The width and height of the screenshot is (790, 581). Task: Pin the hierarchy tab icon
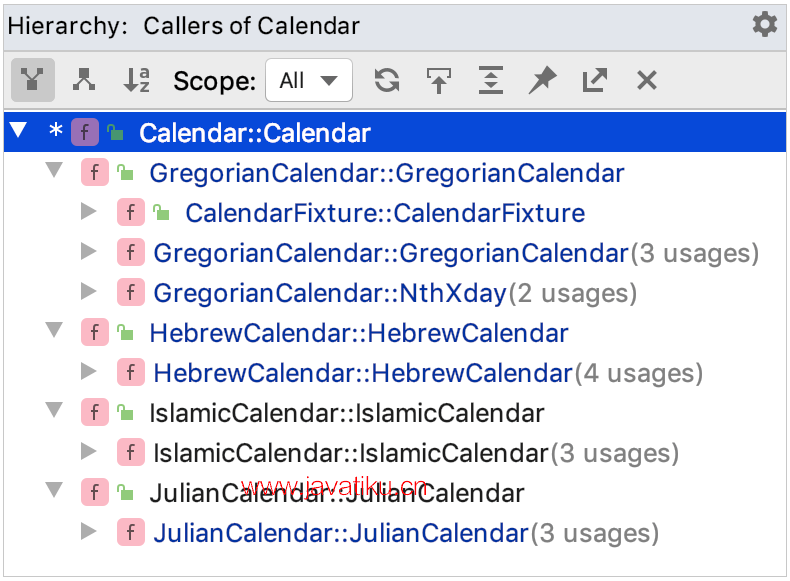[x=542, y=80]
